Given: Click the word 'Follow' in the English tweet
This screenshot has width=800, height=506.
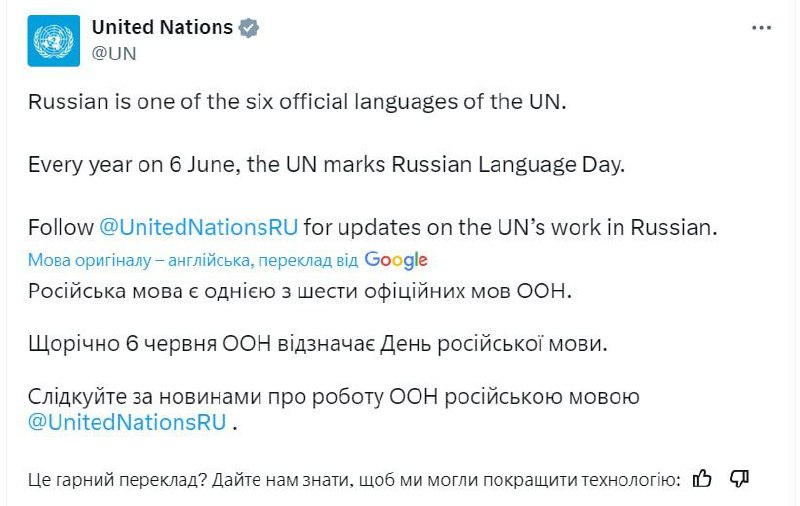Looking at the screenshot, I should [x=60, y=227].
